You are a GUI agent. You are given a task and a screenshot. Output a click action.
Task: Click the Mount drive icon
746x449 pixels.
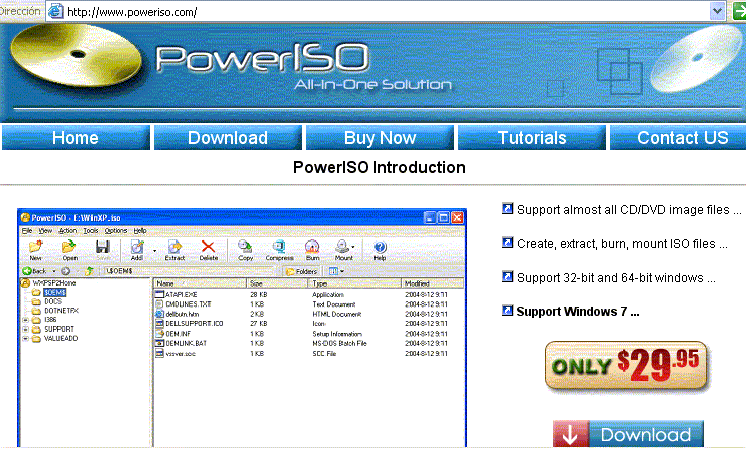(x=342, y=246)
